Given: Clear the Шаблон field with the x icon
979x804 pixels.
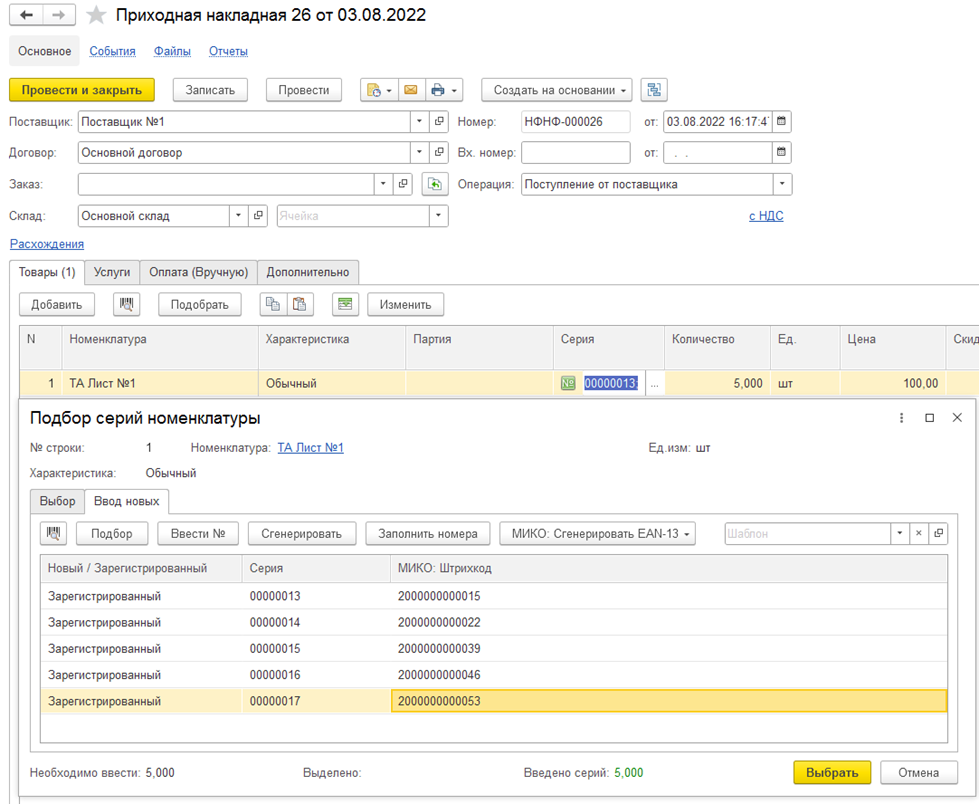Looking at the screenshot, I should [x=918, y=533].
